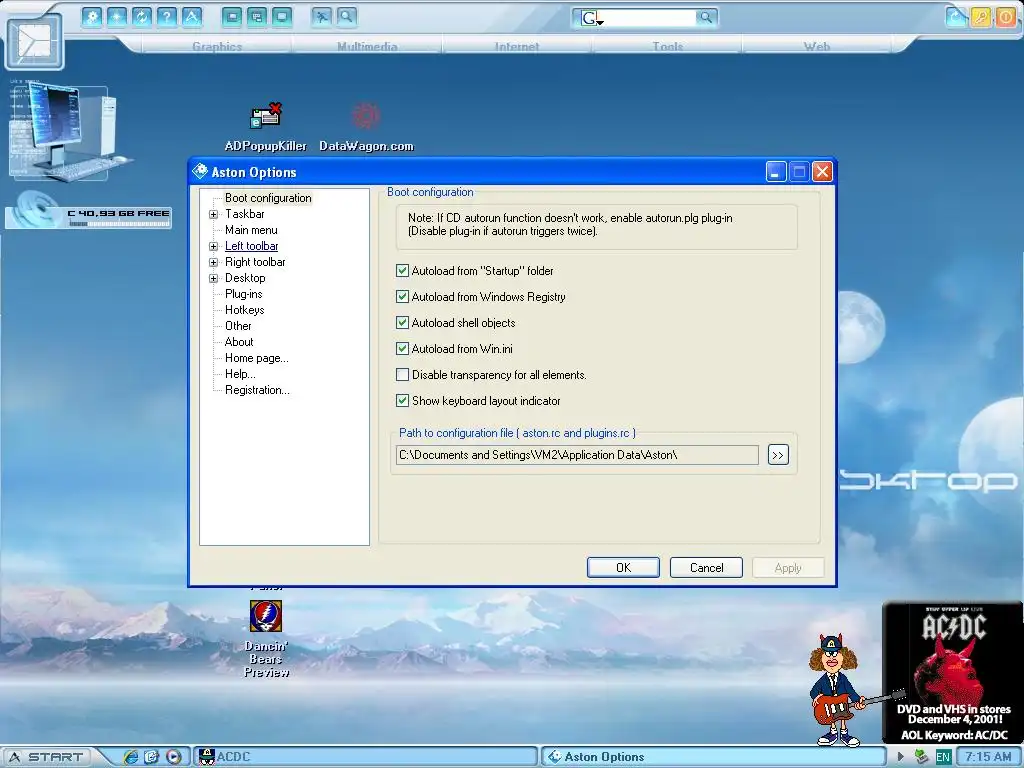The image size is (1024, 768).
Task: Click the 7:15 AM taskbar clock
Action: tap(987, 757)
